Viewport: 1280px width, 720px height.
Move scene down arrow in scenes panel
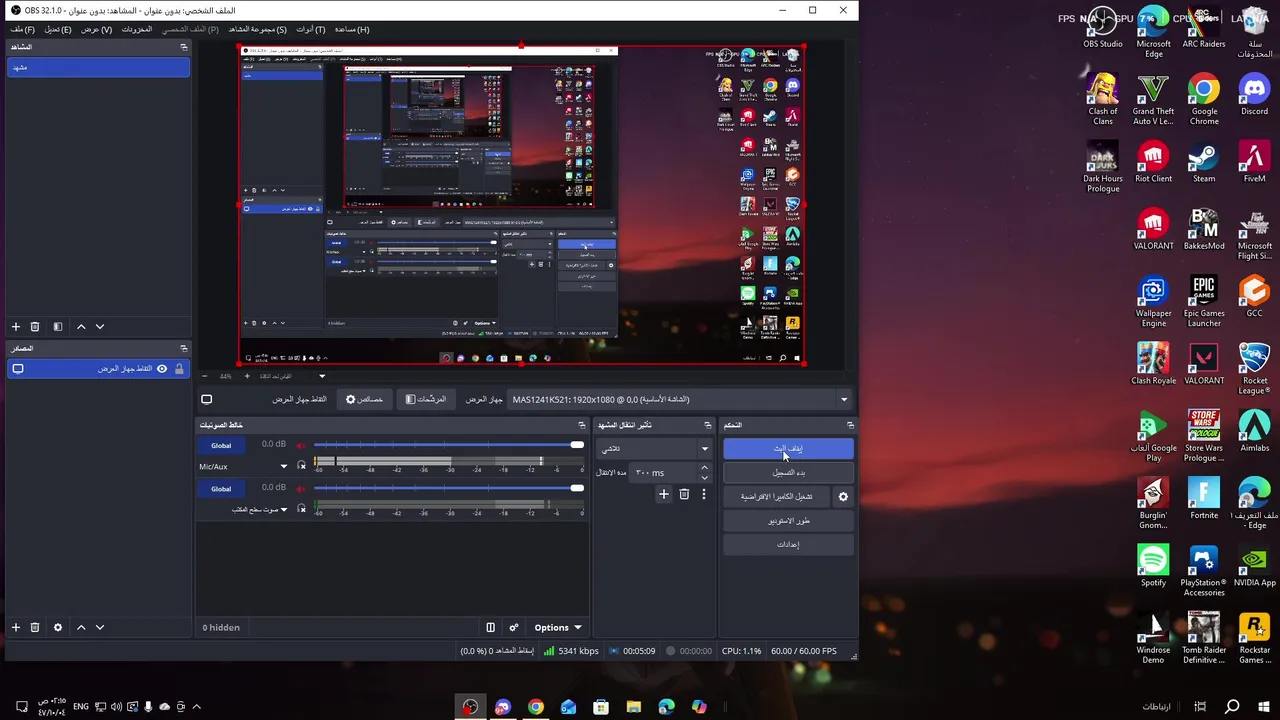tap(99, 326)
